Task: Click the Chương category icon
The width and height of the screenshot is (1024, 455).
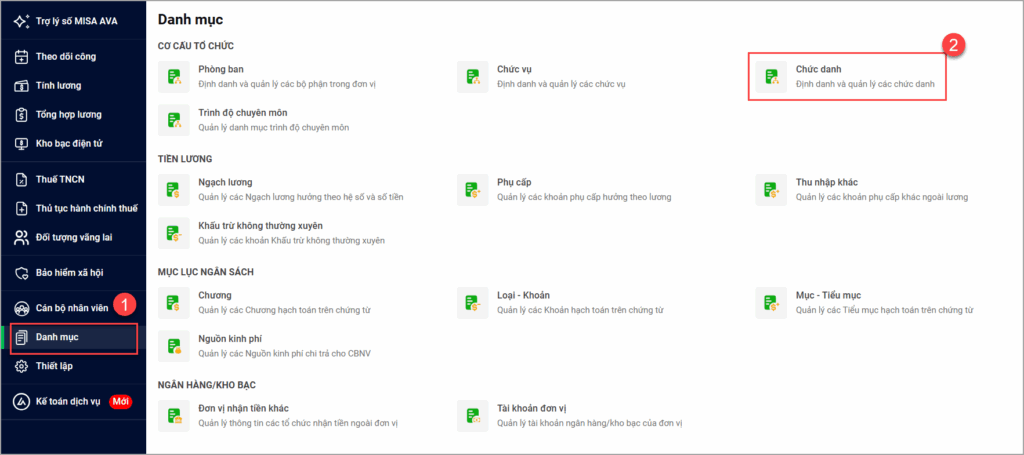Action: click(175, 302)
